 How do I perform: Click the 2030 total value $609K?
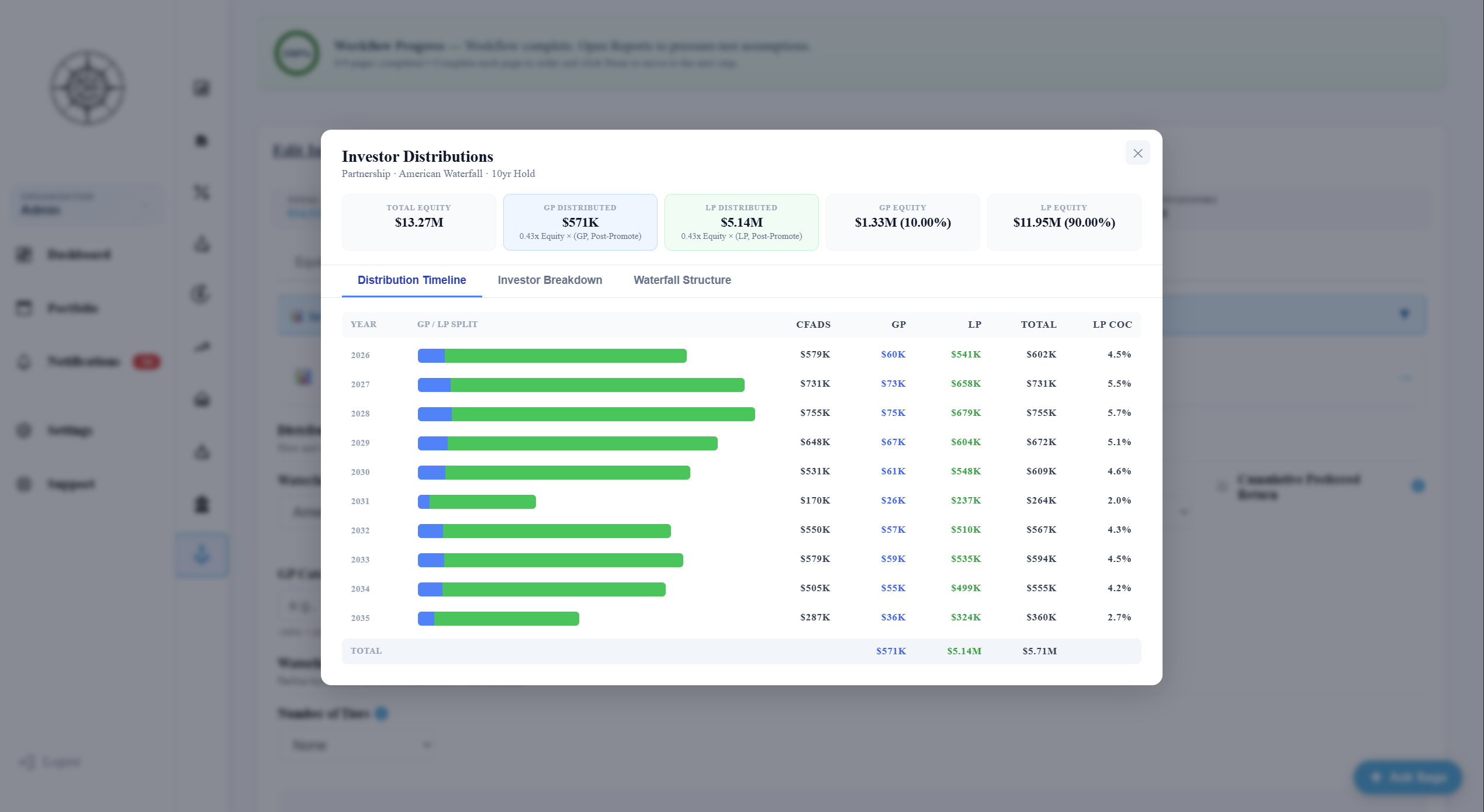1041,471
